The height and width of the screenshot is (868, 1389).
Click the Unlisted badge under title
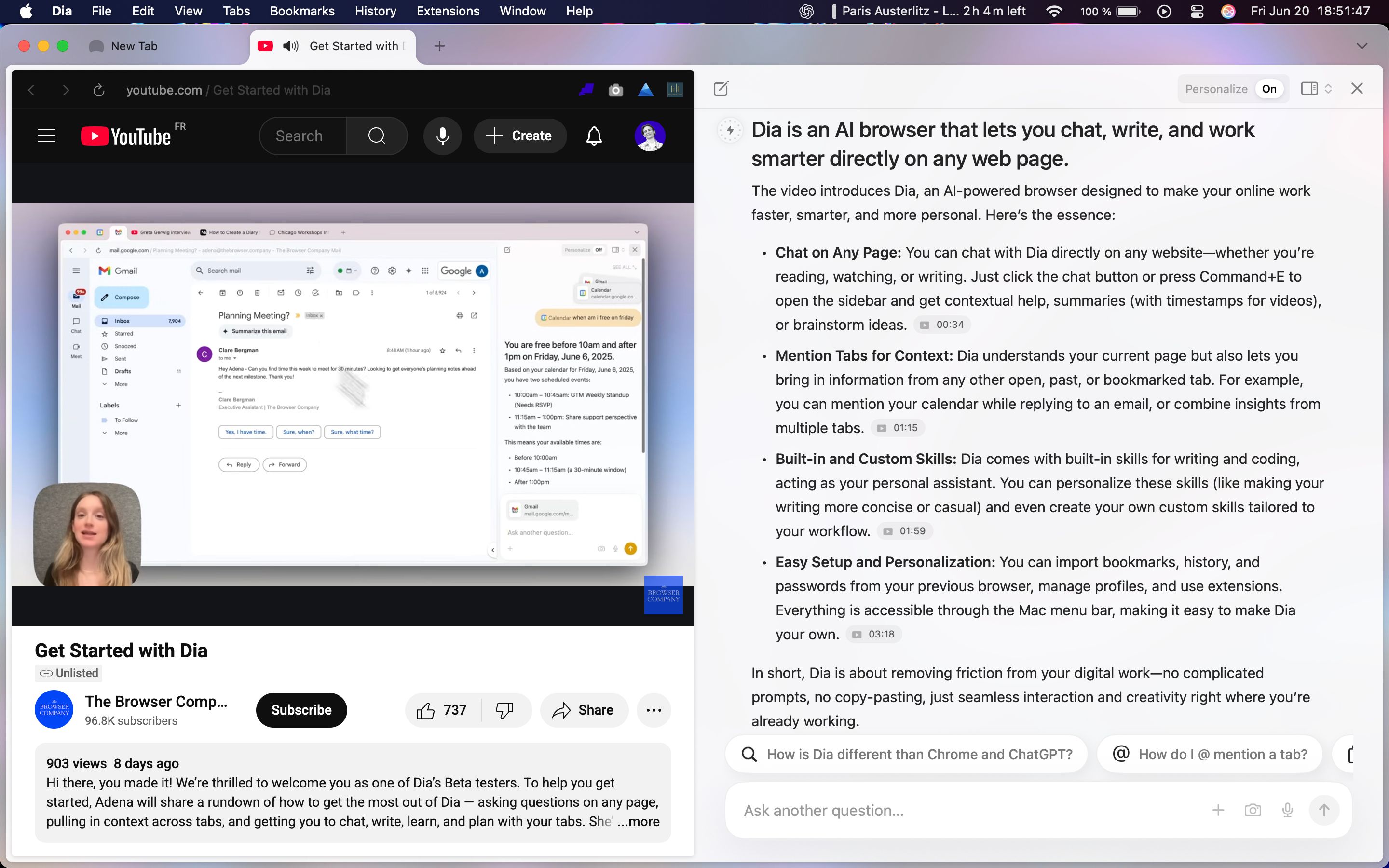click(69, 673)
